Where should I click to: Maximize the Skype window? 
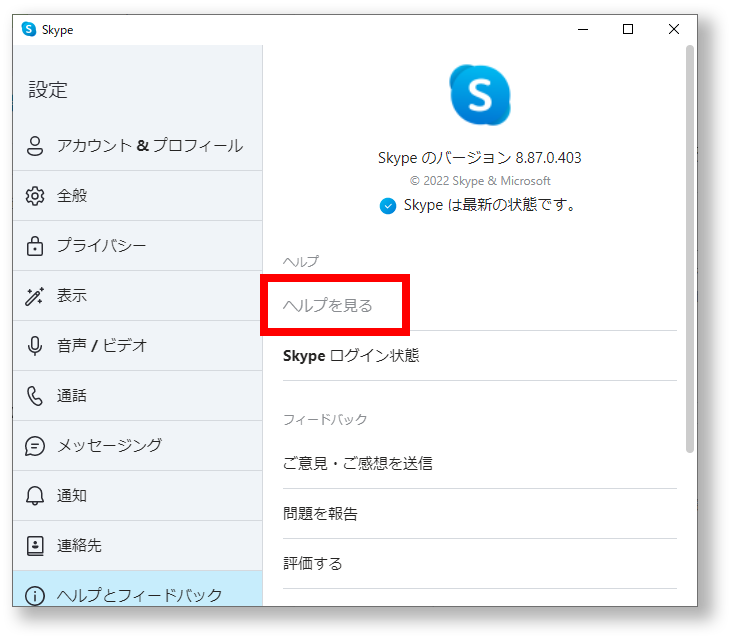click(x=628, y=29)
